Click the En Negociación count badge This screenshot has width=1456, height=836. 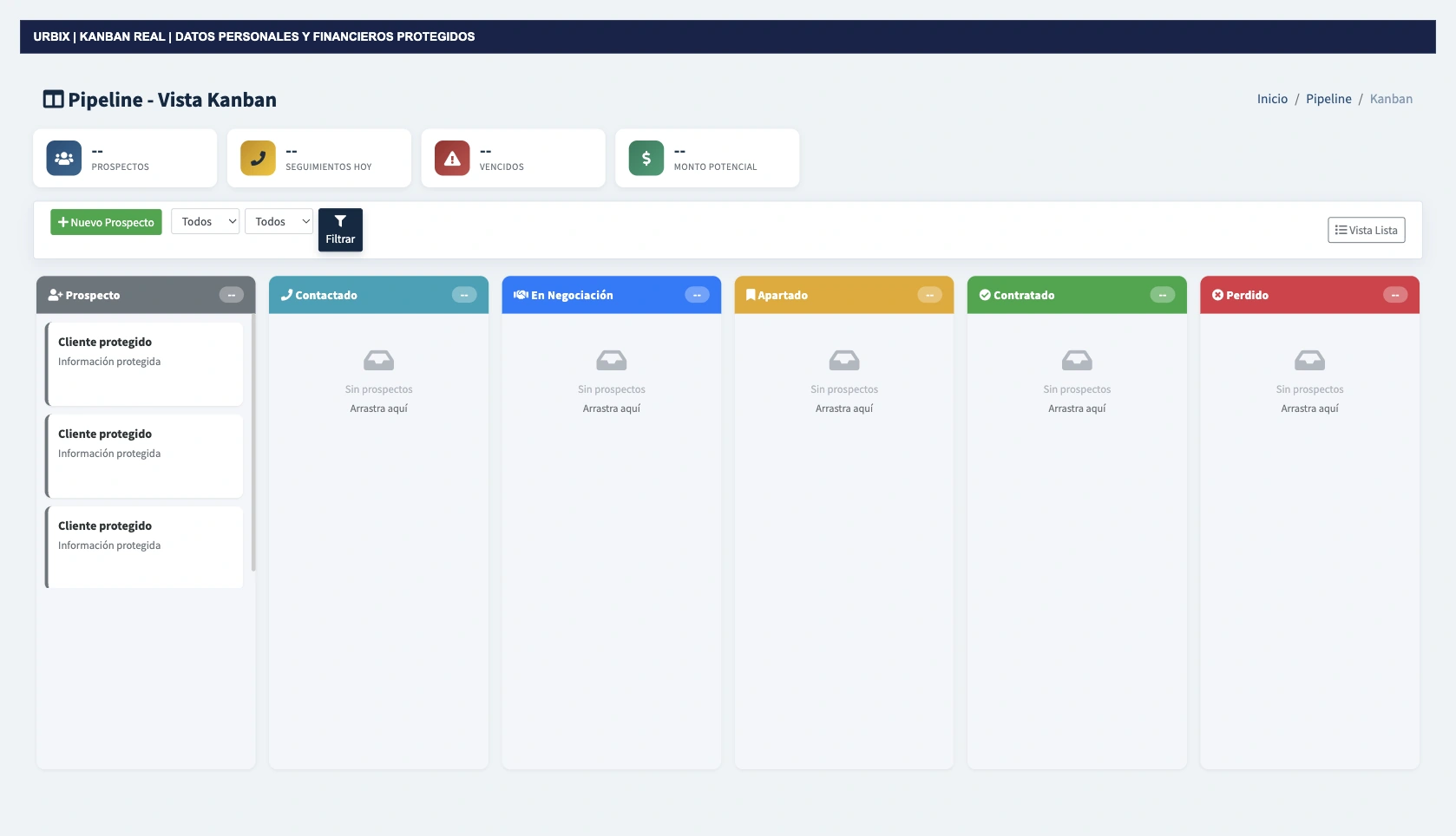pos(697,295)
